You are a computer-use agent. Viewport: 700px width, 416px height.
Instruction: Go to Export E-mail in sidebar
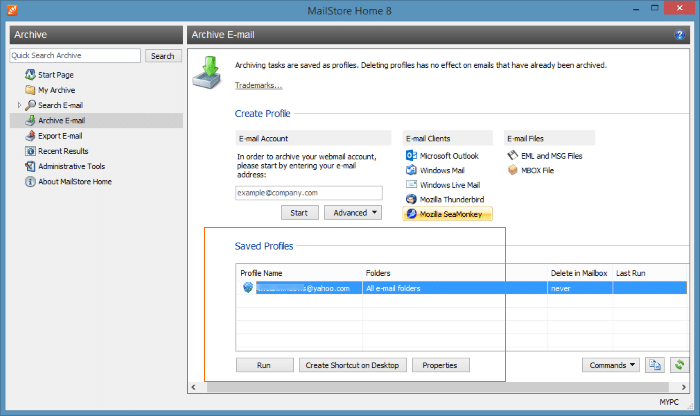click(x=60, y=136)
